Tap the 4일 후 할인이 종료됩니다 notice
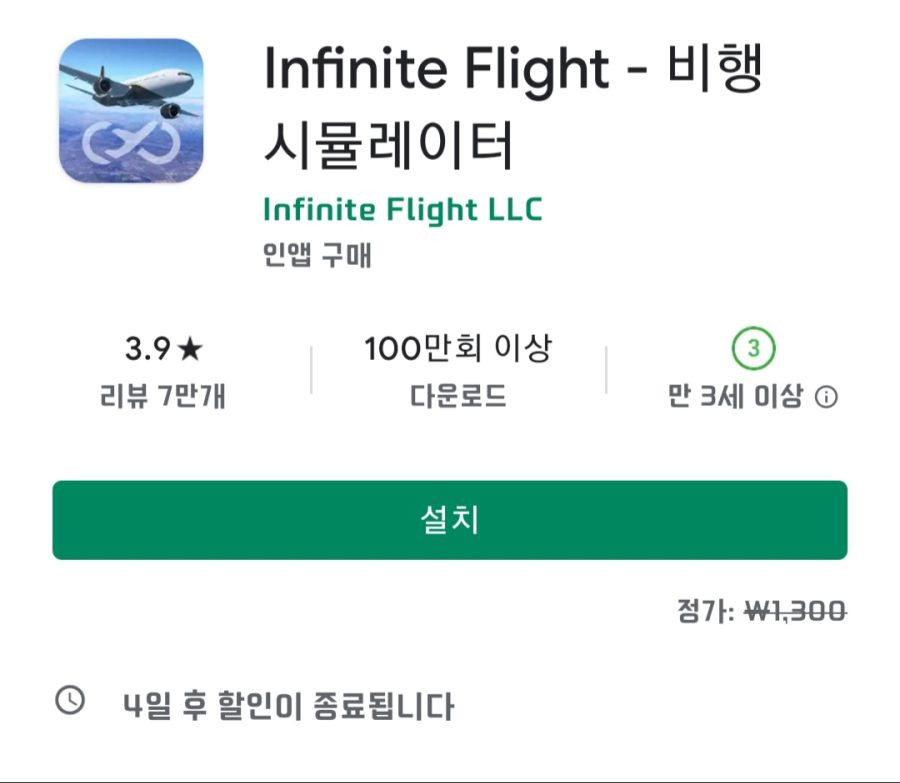900x783 pixels. (x=289, y=706)
